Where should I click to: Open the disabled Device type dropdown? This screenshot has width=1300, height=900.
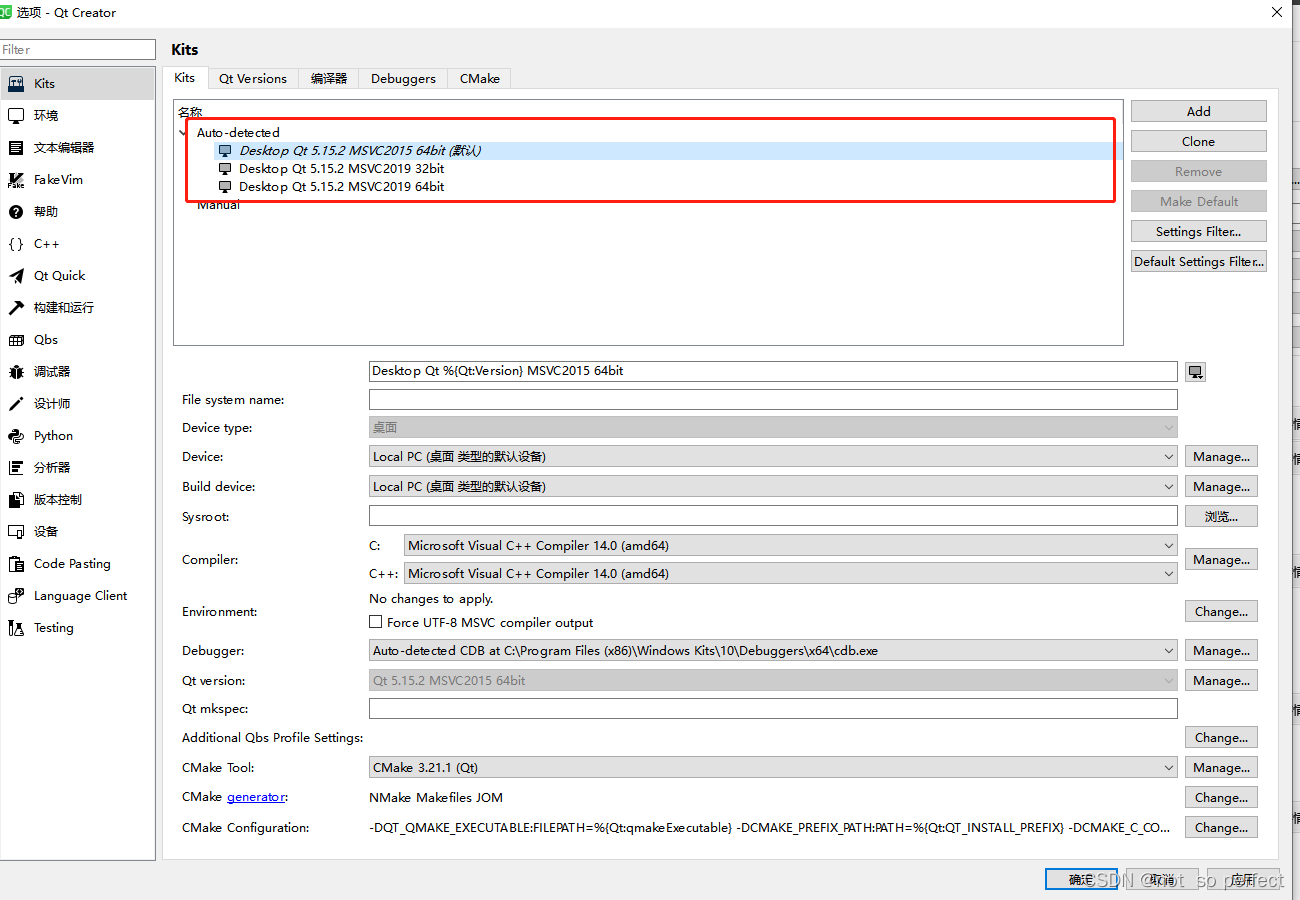pyautogui.click(x=773, y=427)
